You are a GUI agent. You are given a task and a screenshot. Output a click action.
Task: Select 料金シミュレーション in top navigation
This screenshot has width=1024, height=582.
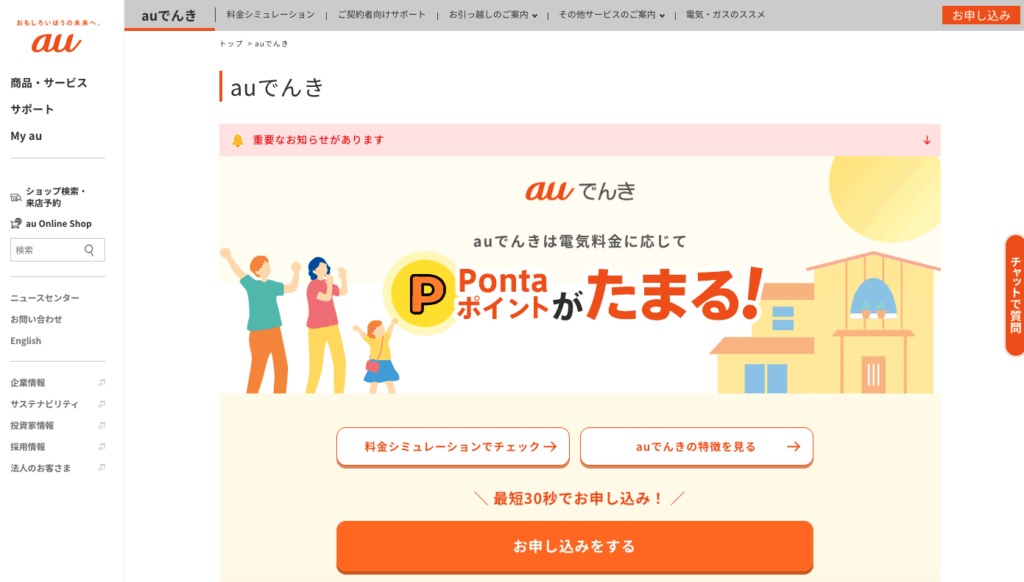point(270,15)
